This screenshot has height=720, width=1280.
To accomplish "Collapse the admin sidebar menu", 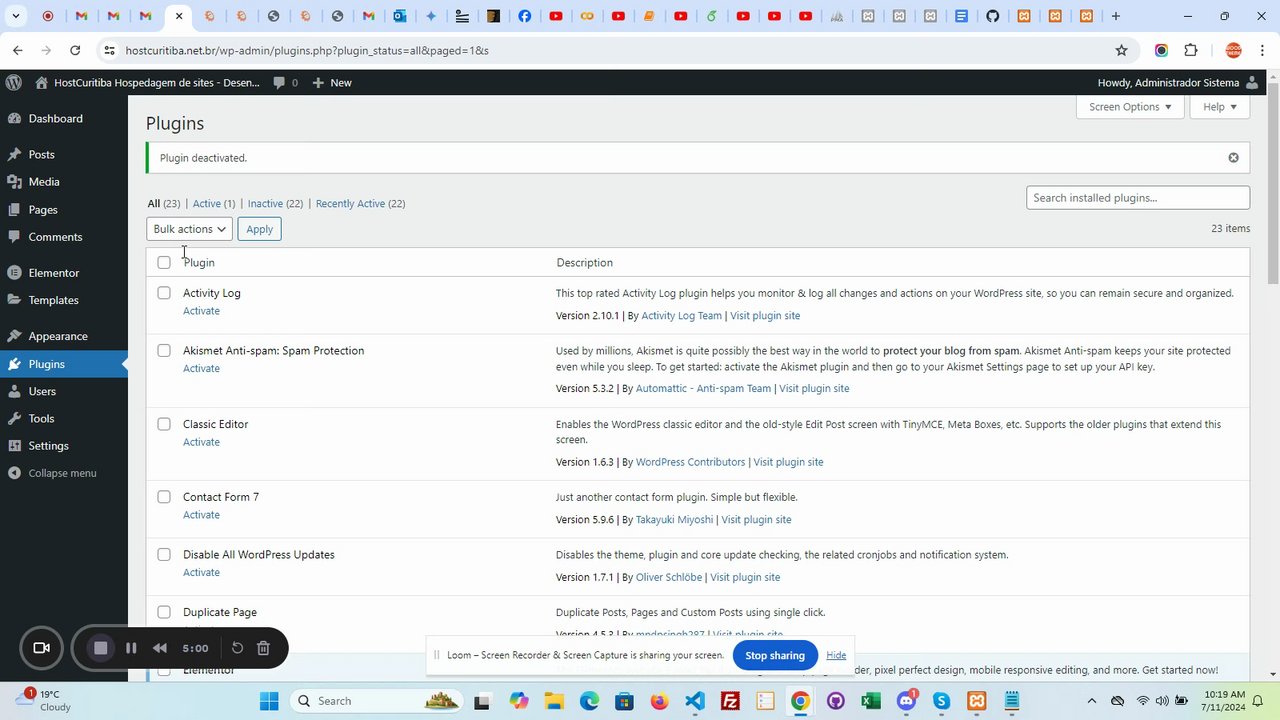I will pyautogui.click(x=62, y=473).
